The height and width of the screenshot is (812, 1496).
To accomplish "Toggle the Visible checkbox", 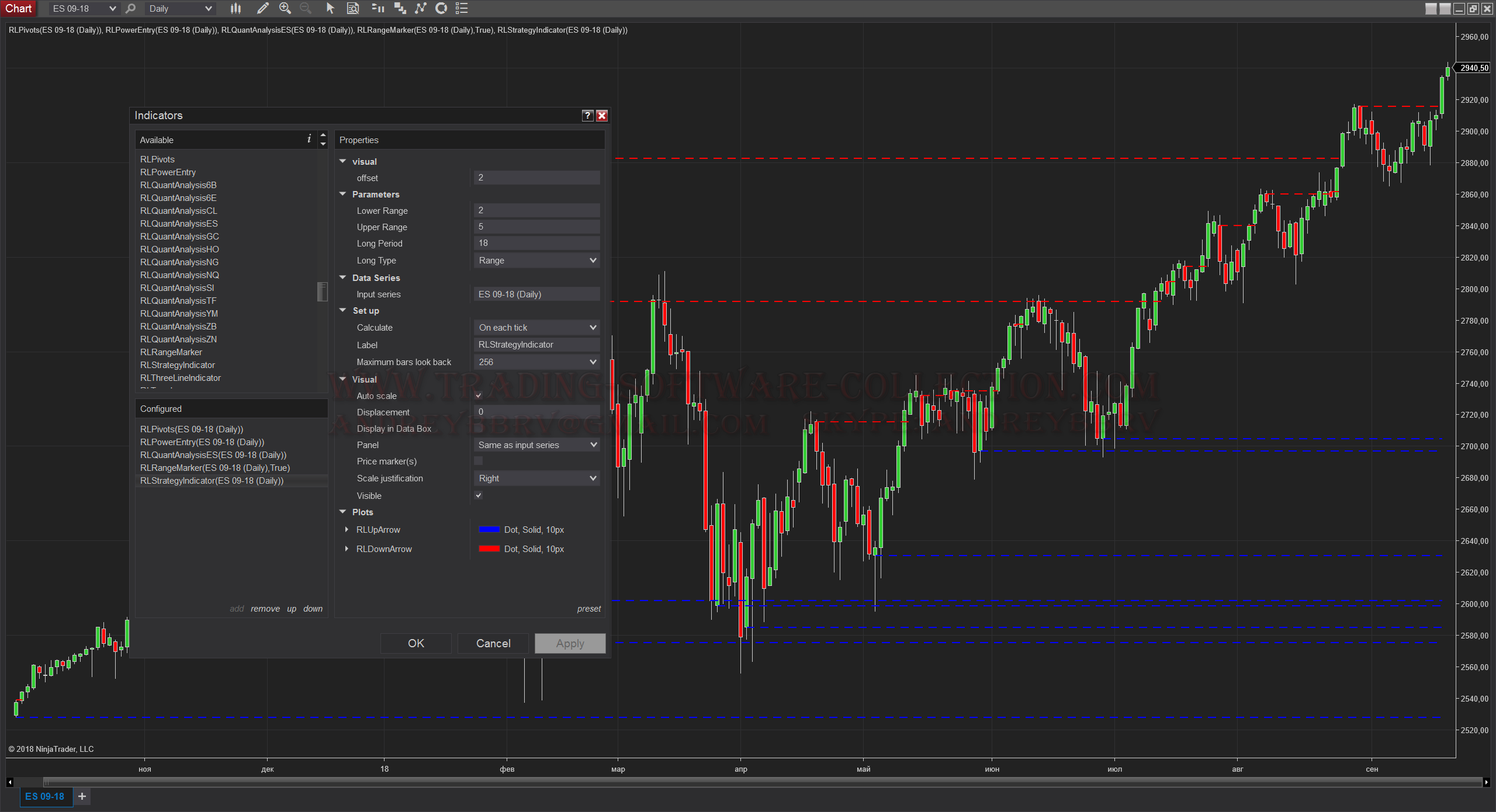I will 479,495.
